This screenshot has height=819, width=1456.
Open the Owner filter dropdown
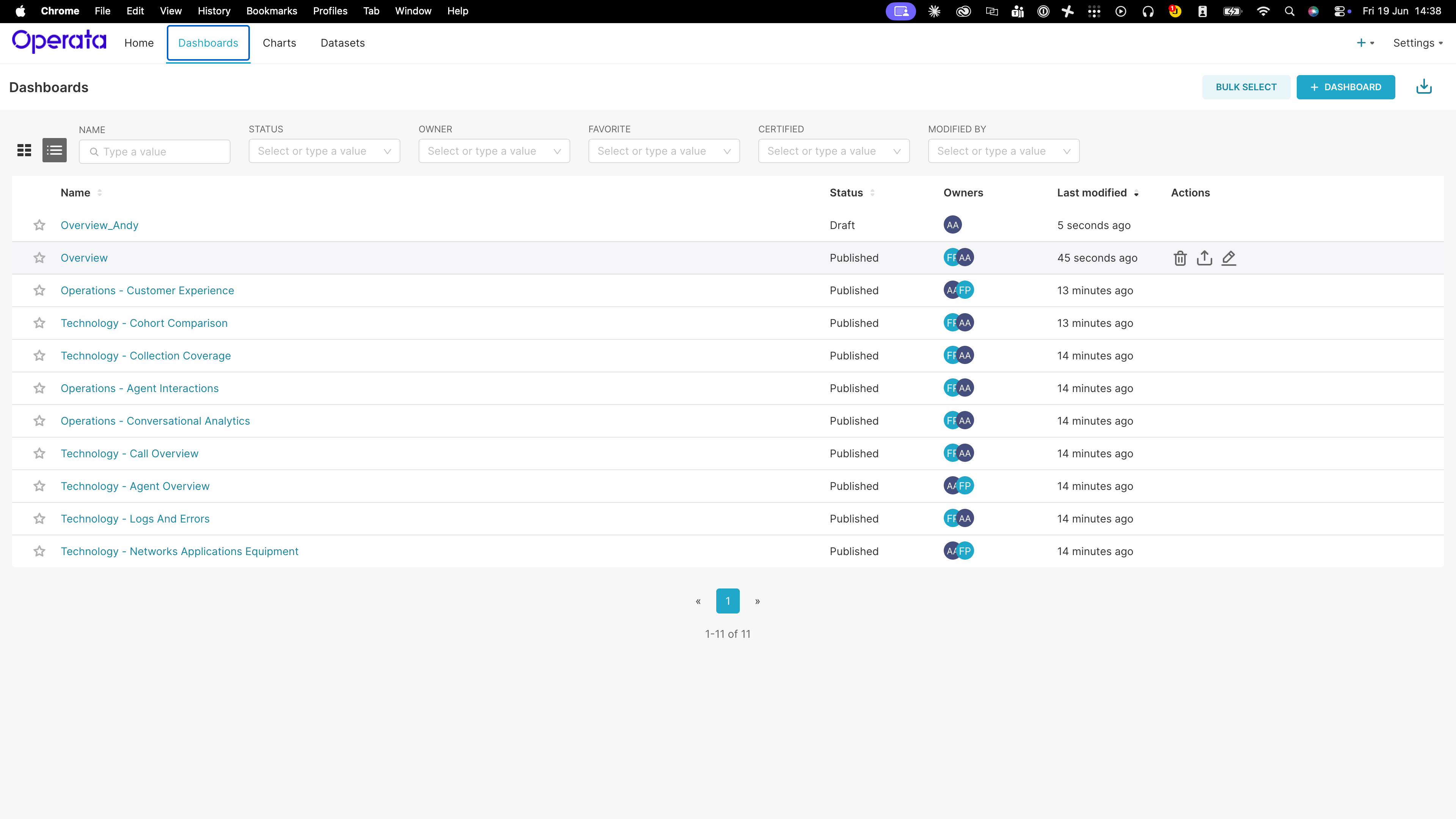494,151
